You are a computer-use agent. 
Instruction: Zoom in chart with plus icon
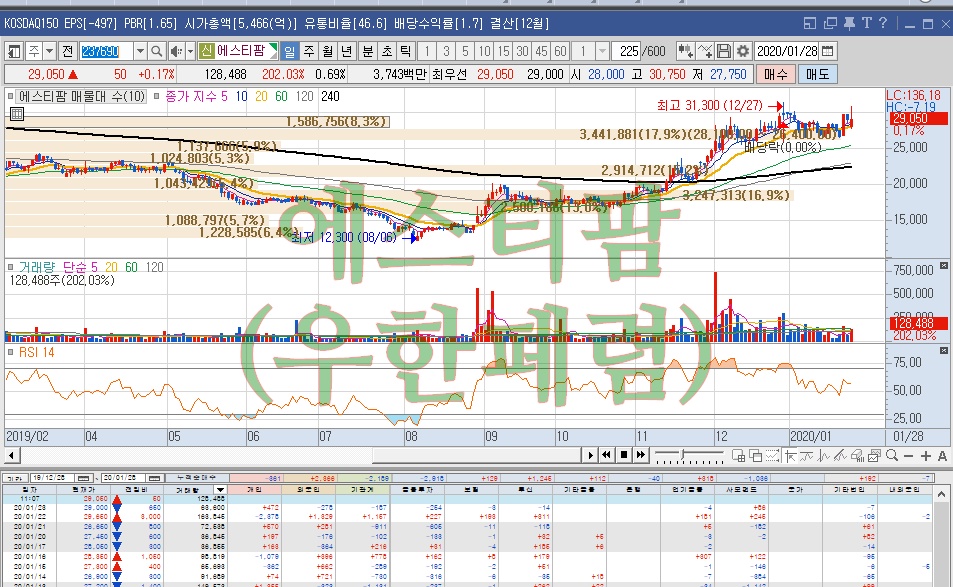point(926,456)
